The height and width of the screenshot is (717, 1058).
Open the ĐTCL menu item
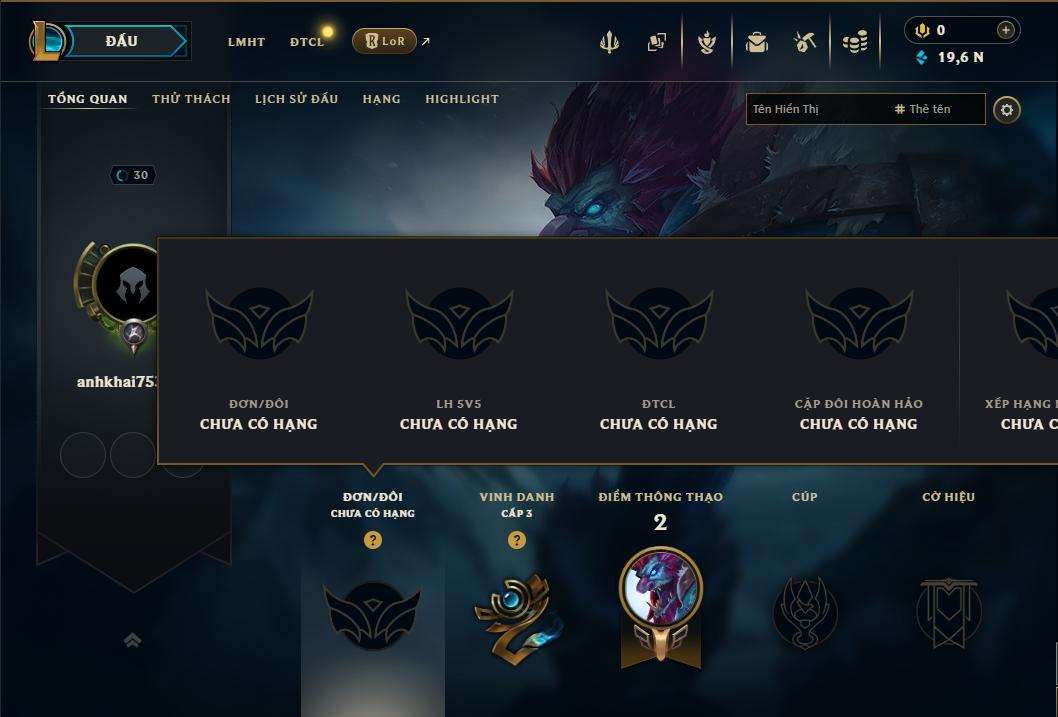point(307,42)
